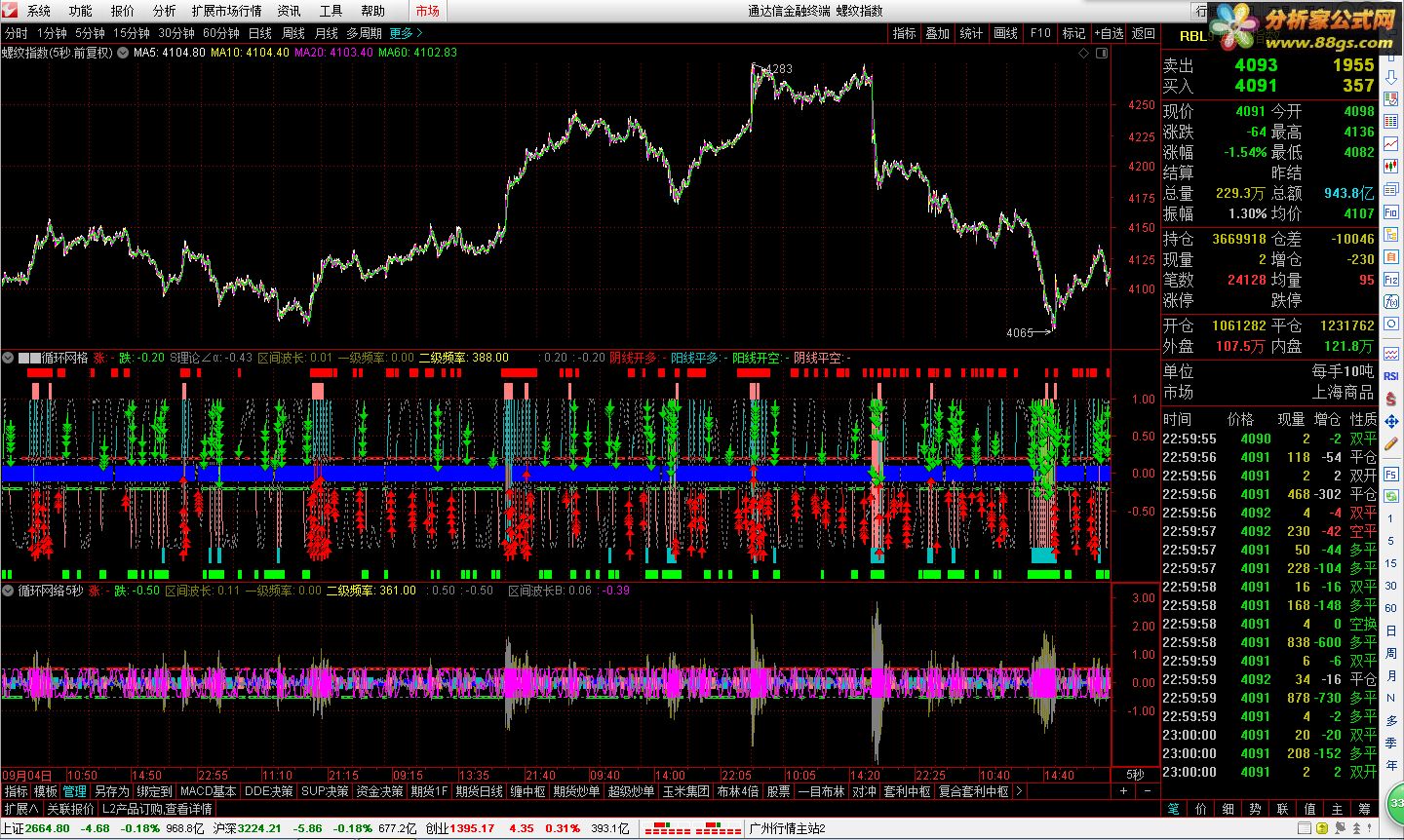1404x840 pixels.
Task: Click the line trend chart sidebar icon
Action: coord(1391,143)
